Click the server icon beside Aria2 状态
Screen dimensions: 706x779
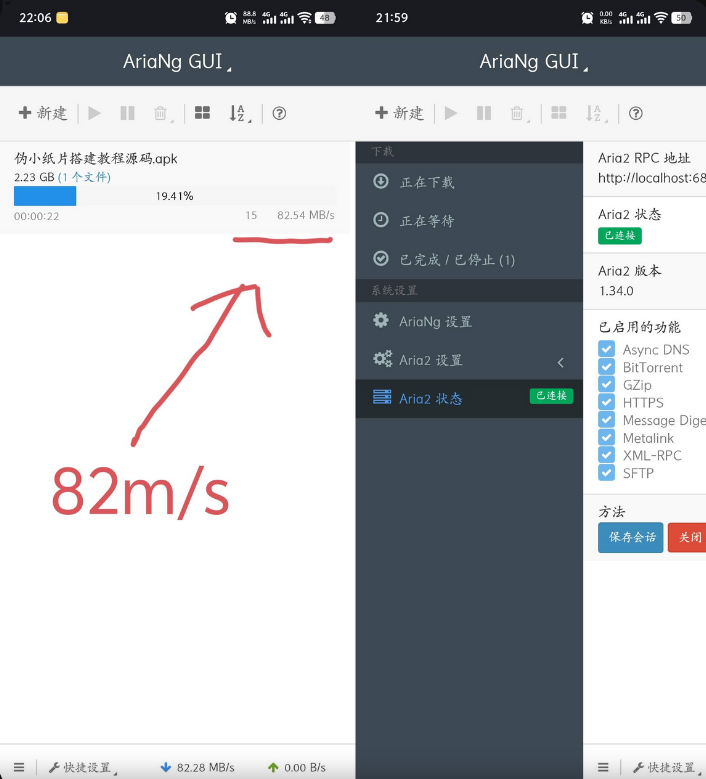382,397
